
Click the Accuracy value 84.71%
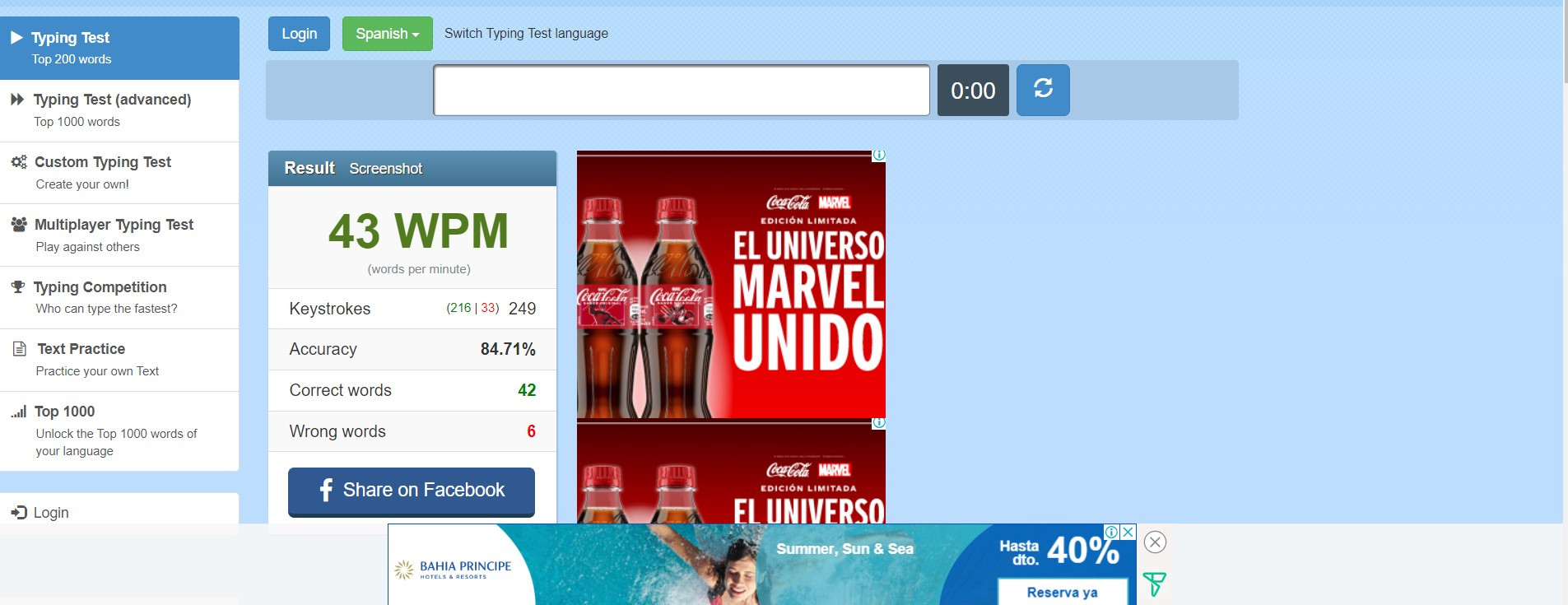508,349
